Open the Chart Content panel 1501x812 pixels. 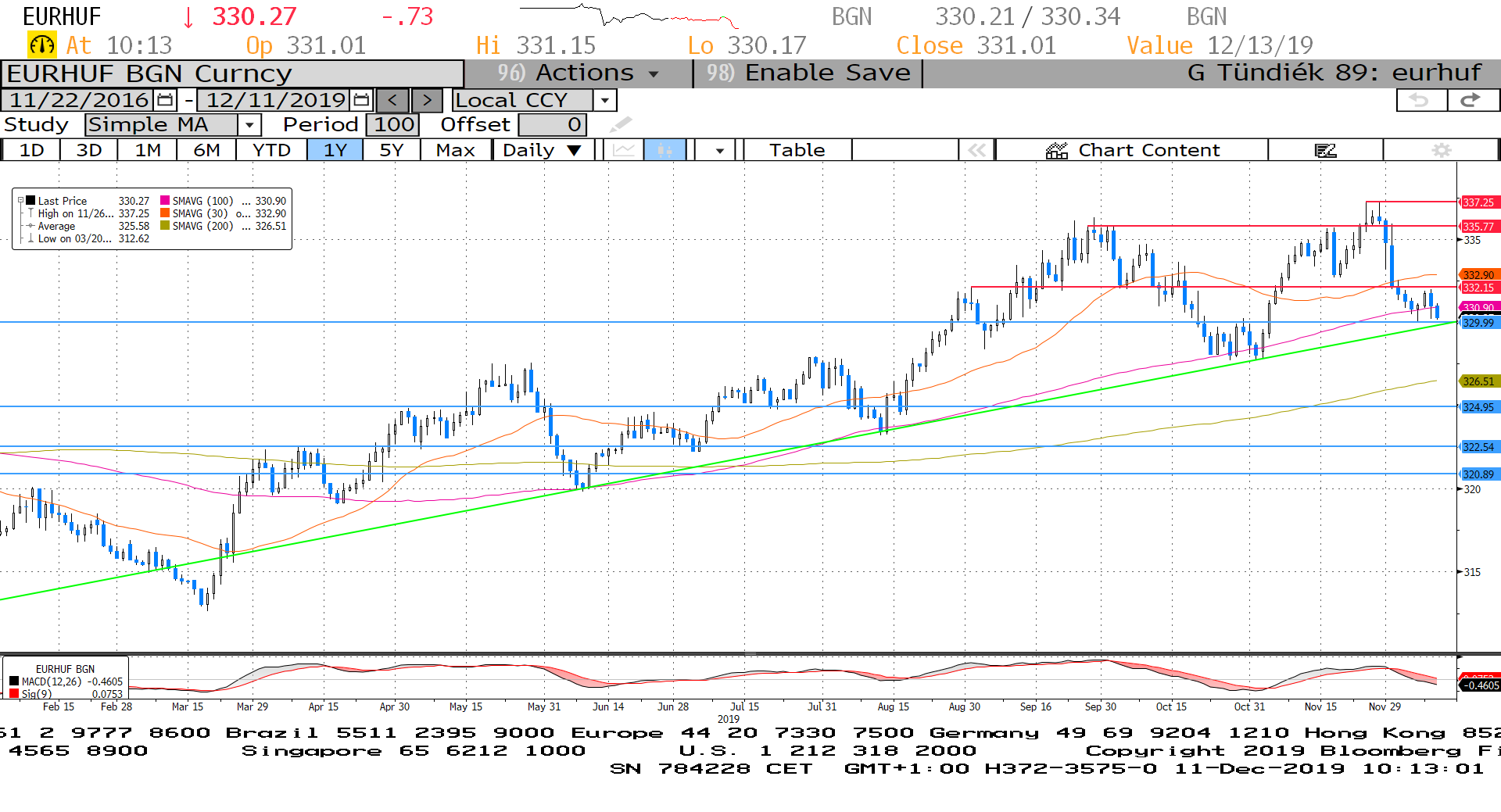coord(1132,150)
